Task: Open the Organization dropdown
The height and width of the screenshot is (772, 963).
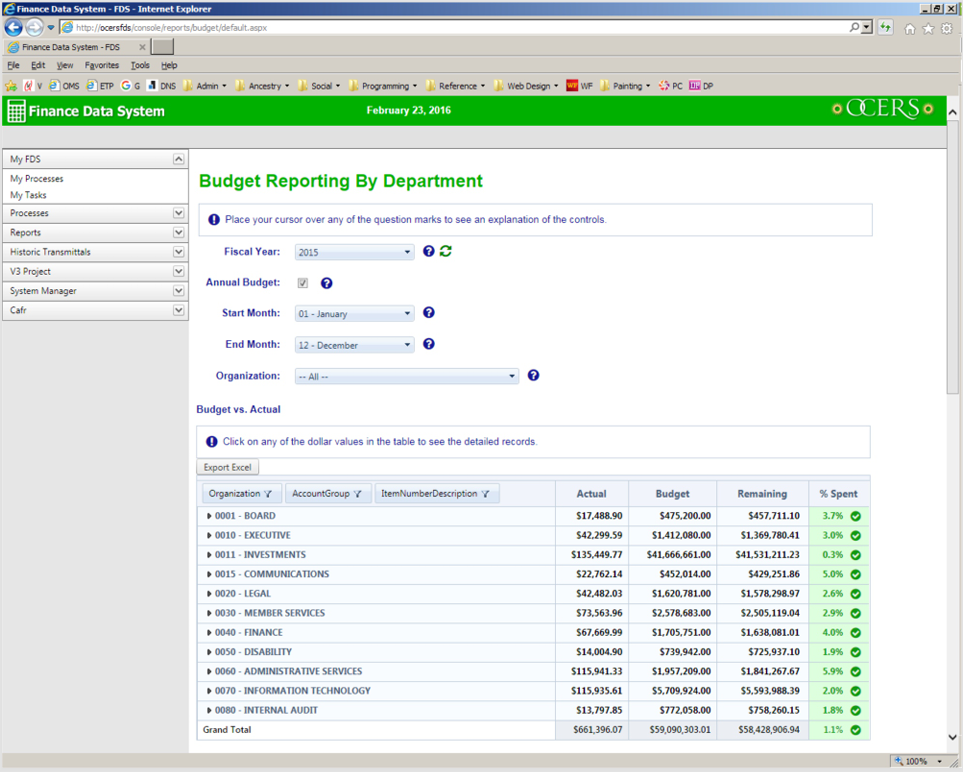Action: pos(407,376)
